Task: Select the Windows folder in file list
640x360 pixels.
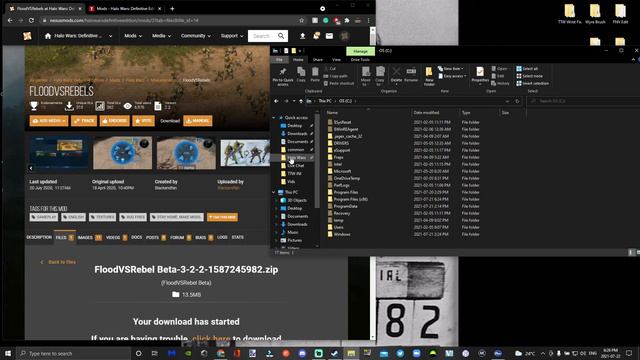Action: (x=342, y=234)
